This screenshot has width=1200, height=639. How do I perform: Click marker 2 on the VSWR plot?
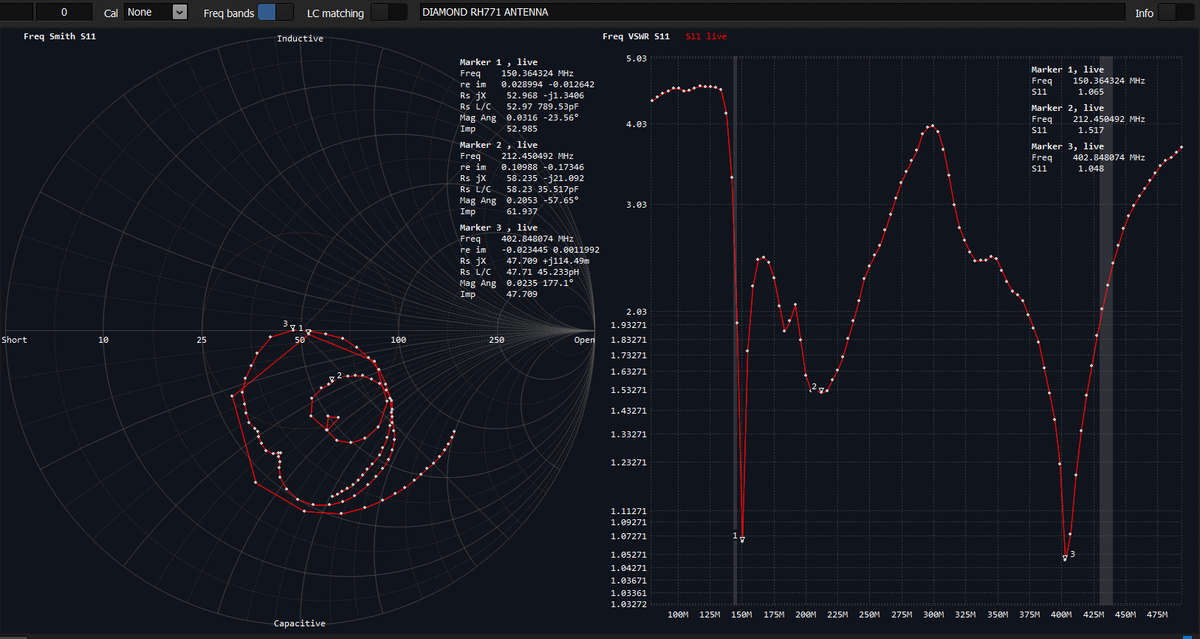[821, 390]
